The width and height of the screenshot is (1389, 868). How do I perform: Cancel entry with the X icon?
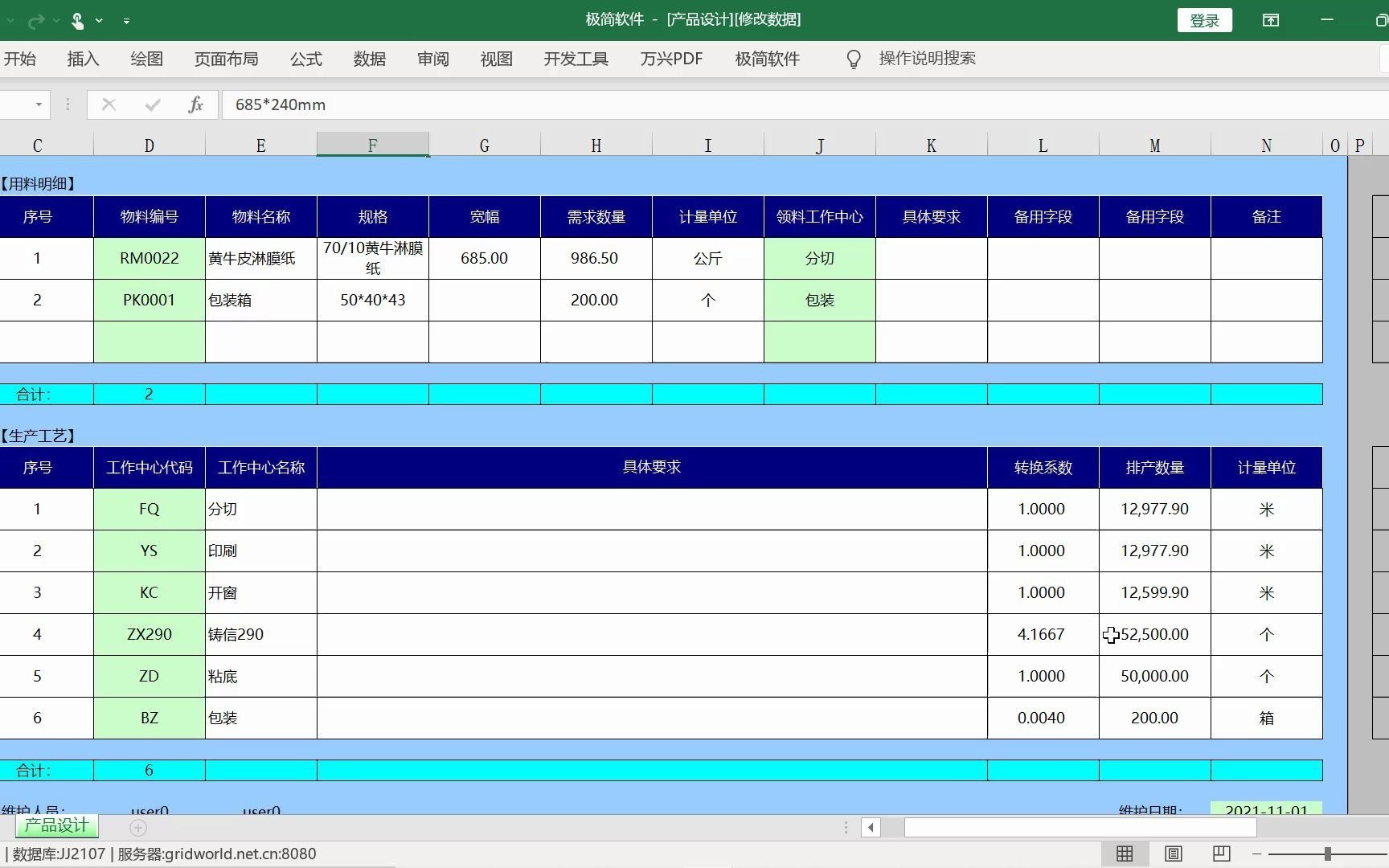pyautogui.click(x=109, y=104)
